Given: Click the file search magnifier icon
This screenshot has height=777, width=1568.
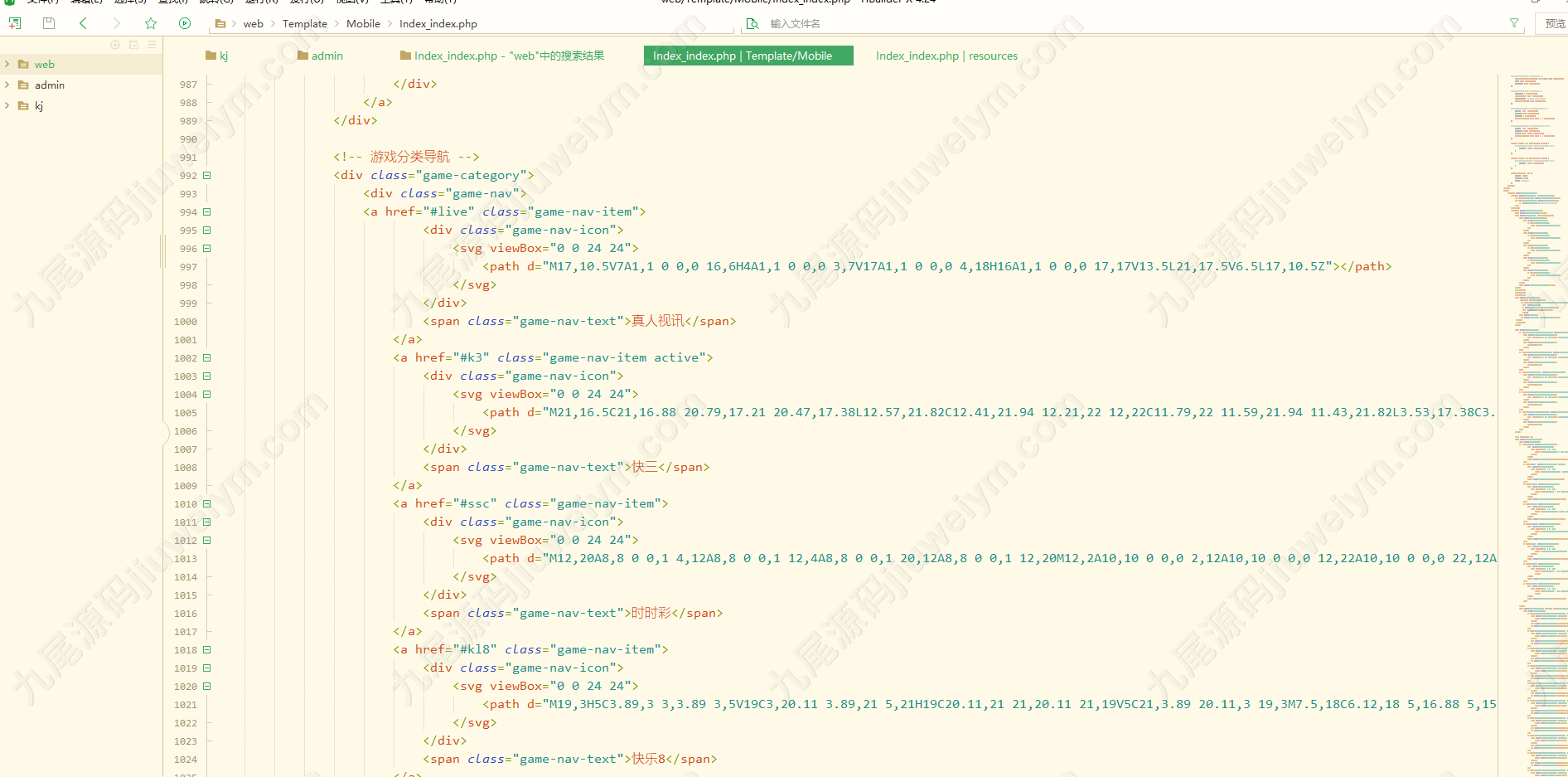Looking at the screenshot, I should pyautogui.click(x=753, y=23).
